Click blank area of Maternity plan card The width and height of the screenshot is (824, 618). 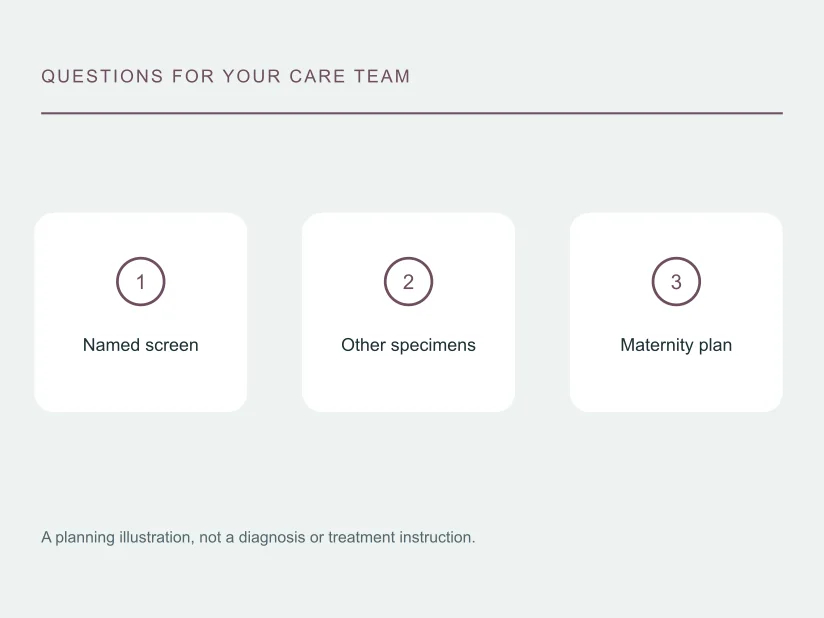click(x=676, y=386)
